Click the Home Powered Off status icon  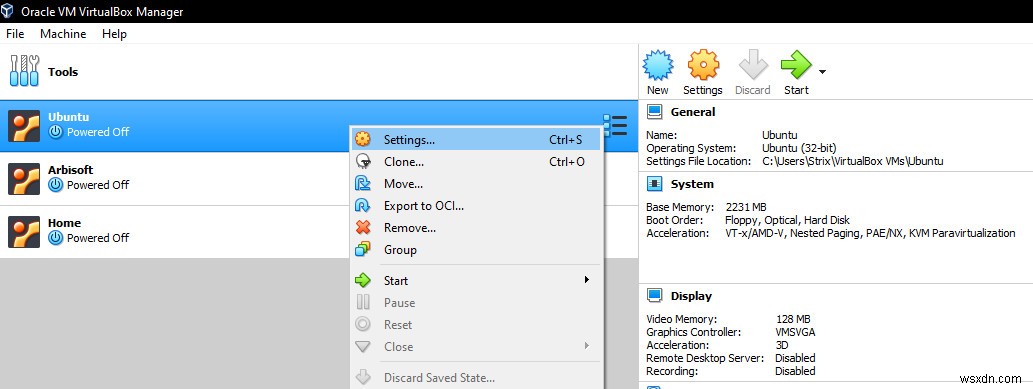[56, 238]
